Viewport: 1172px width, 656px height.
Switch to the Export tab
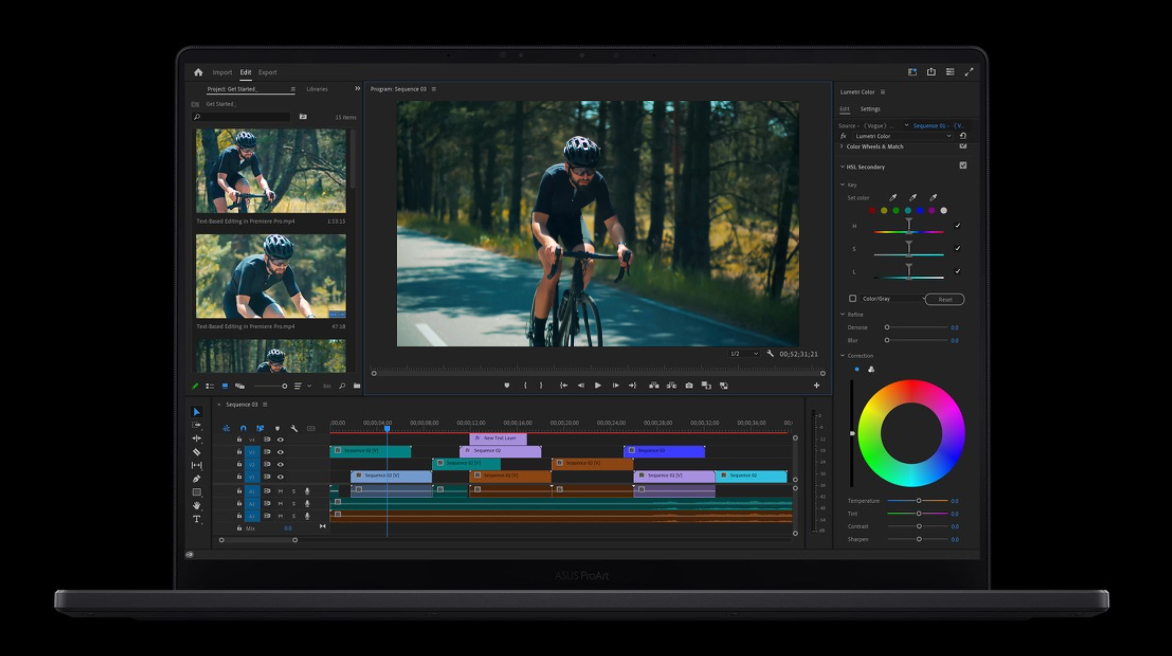coord(267,72)
